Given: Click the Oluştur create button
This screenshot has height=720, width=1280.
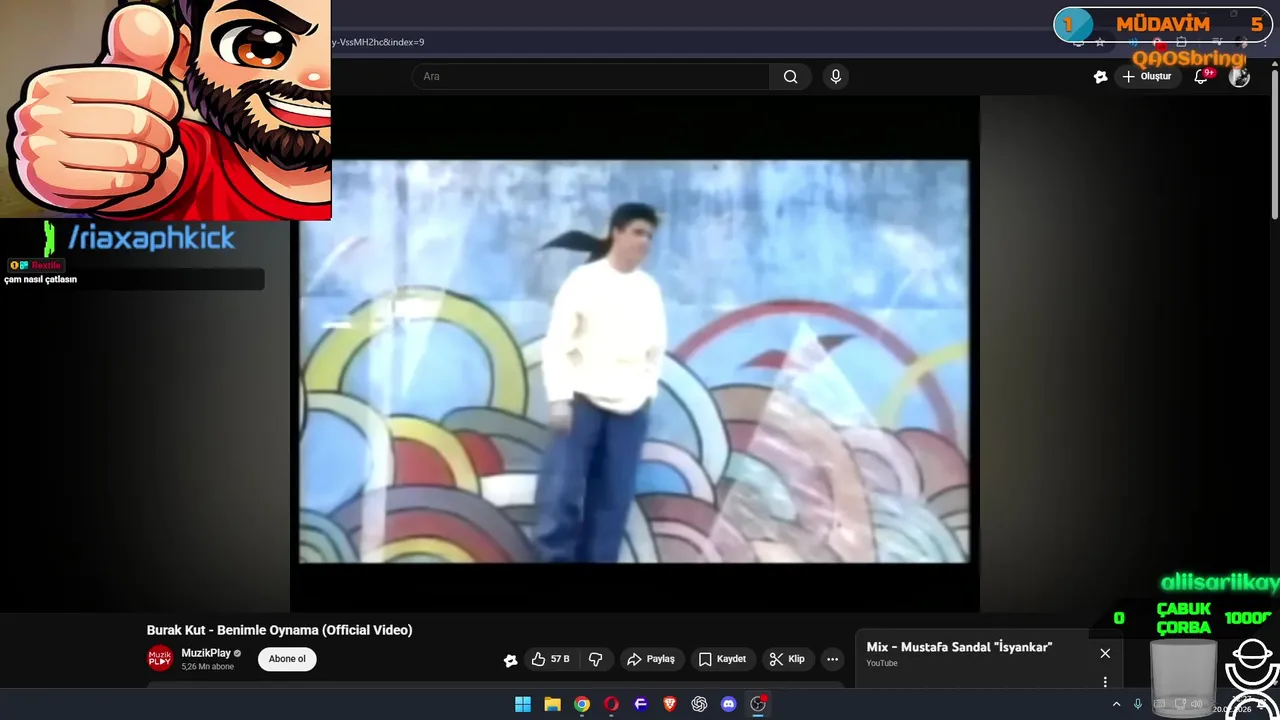Looking at the screenshot, I should pos(1147,77).
